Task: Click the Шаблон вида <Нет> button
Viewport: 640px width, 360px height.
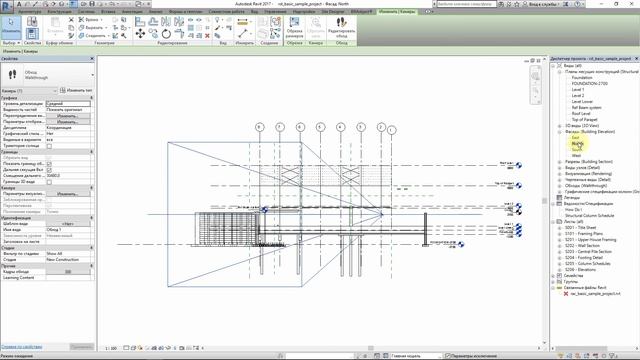Action: point(68,224)
